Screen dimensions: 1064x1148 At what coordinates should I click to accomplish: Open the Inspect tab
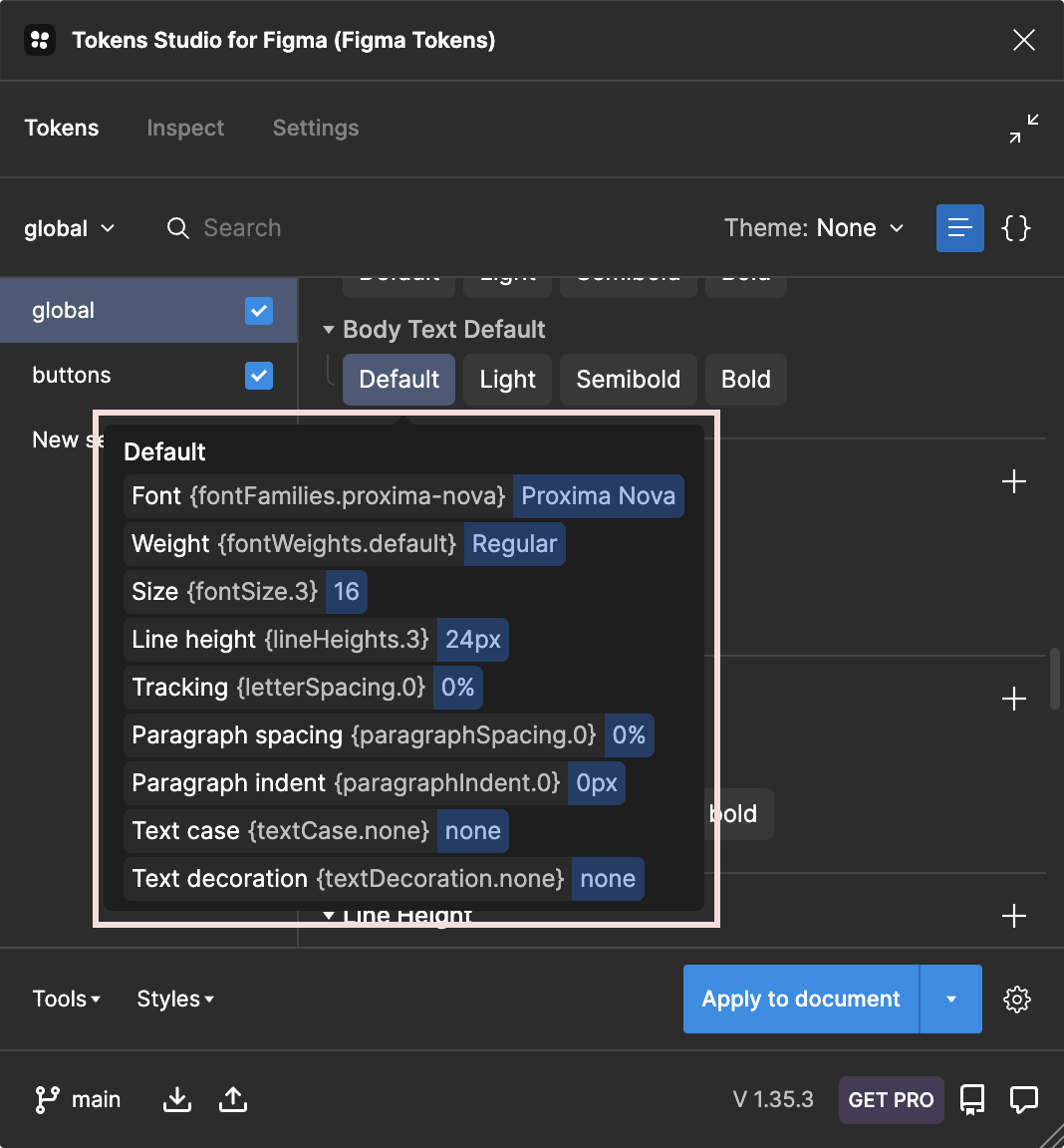185,129
